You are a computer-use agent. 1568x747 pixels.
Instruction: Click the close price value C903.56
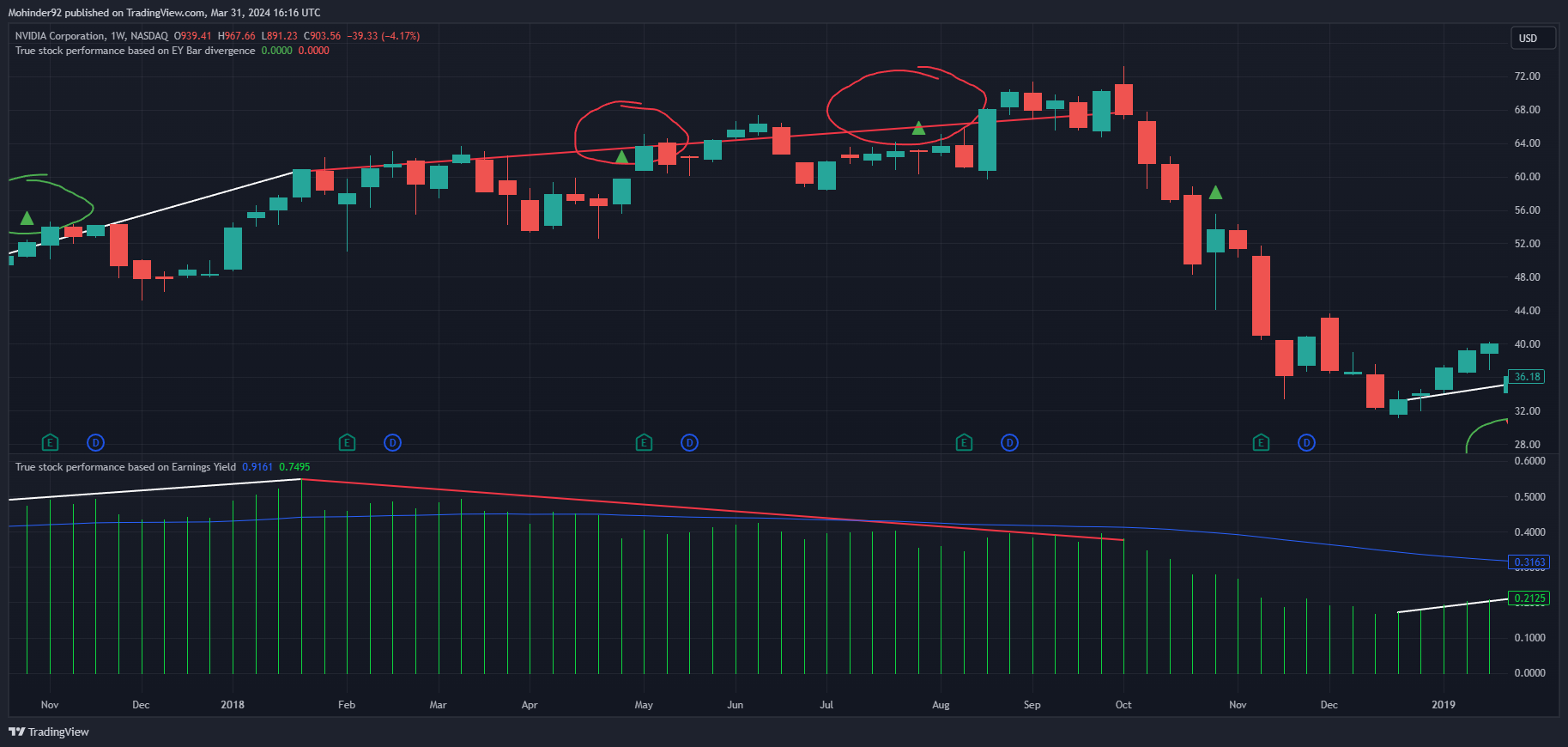coord(322,36)
